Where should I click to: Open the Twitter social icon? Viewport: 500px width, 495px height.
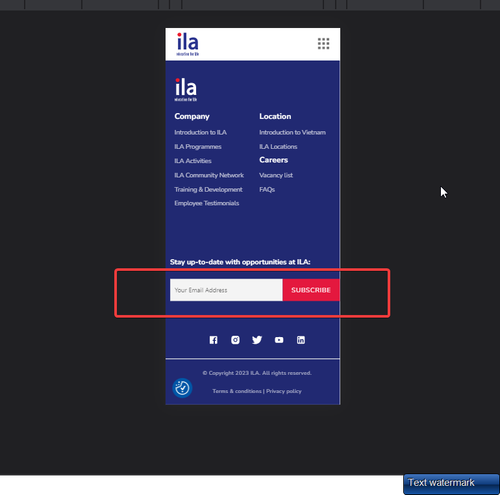pos(257,340)
